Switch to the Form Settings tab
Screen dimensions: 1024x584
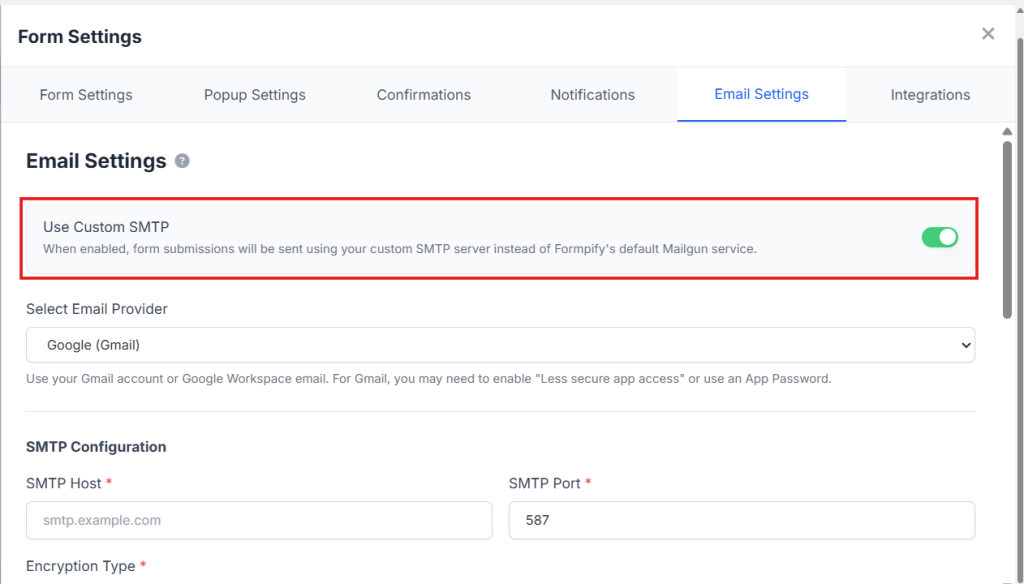pyautogui.click(x=86, y=95)
